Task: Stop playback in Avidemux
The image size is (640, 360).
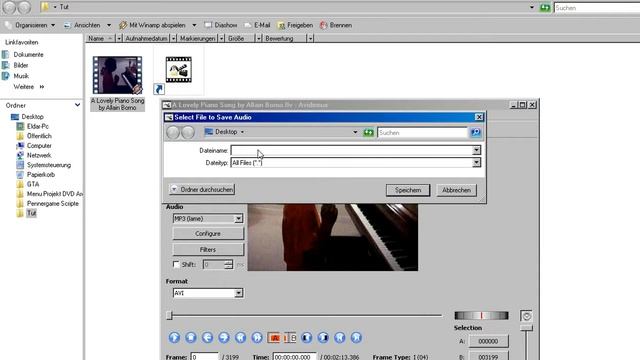Action: [191, 338]
